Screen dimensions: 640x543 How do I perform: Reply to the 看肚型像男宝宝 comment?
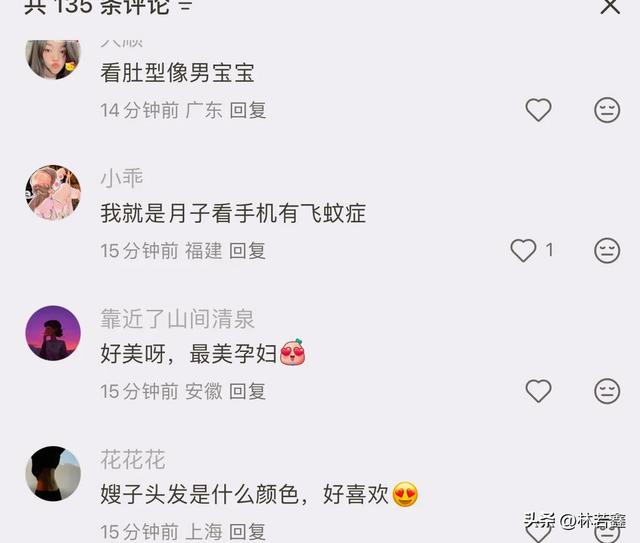coord(248,110)
